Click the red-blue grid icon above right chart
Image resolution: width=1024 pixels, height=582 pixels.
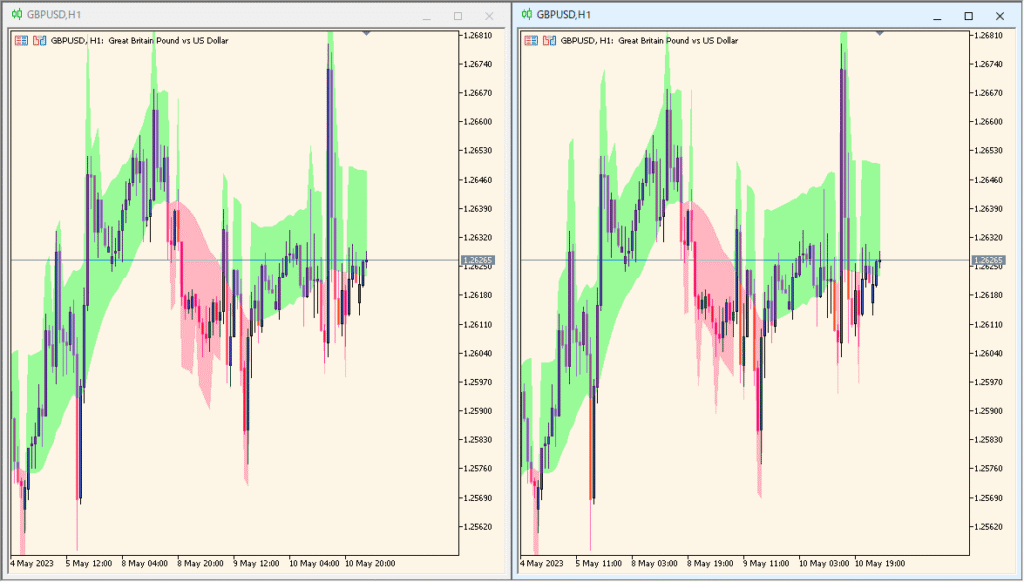pyautogui.click(x=531, y=41)
